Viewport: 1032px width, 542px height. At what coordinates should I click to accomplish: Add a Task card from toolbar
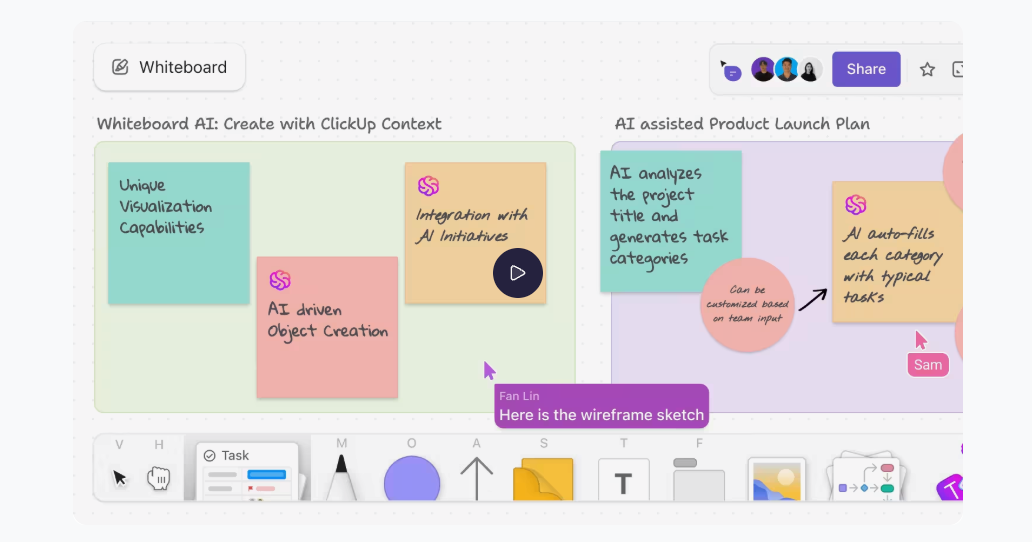247,472
